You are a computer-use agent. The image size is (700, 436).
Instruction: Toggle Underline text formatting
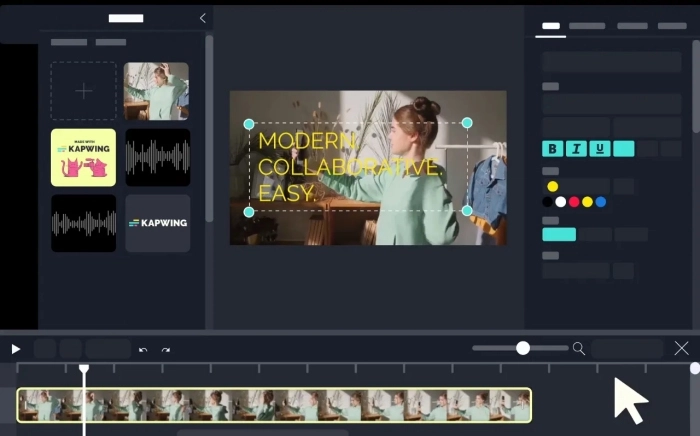point(600,149)
